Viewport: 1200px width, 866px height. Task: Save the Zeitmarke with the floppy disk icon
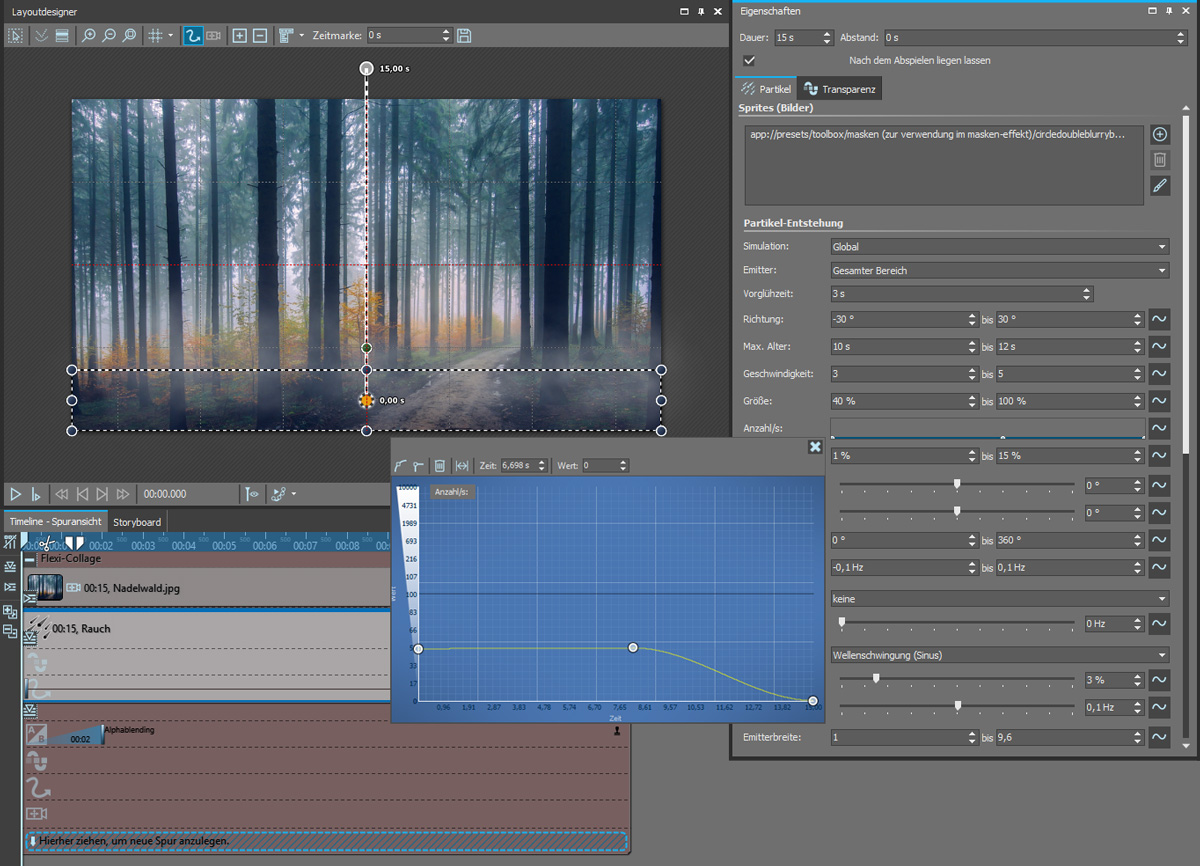[464, 36]
